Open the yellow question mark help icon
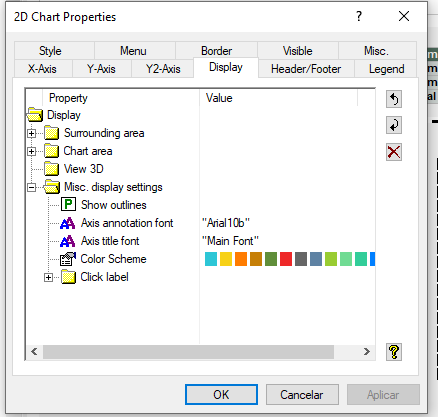 [394, 352]
